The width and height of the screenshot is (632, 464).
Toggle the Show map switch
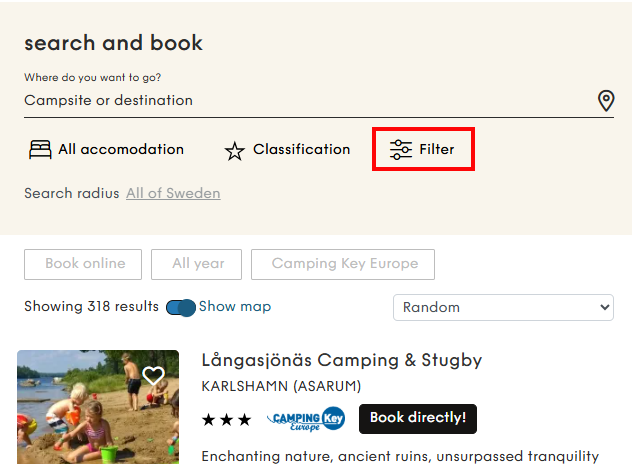pos(181,307)
